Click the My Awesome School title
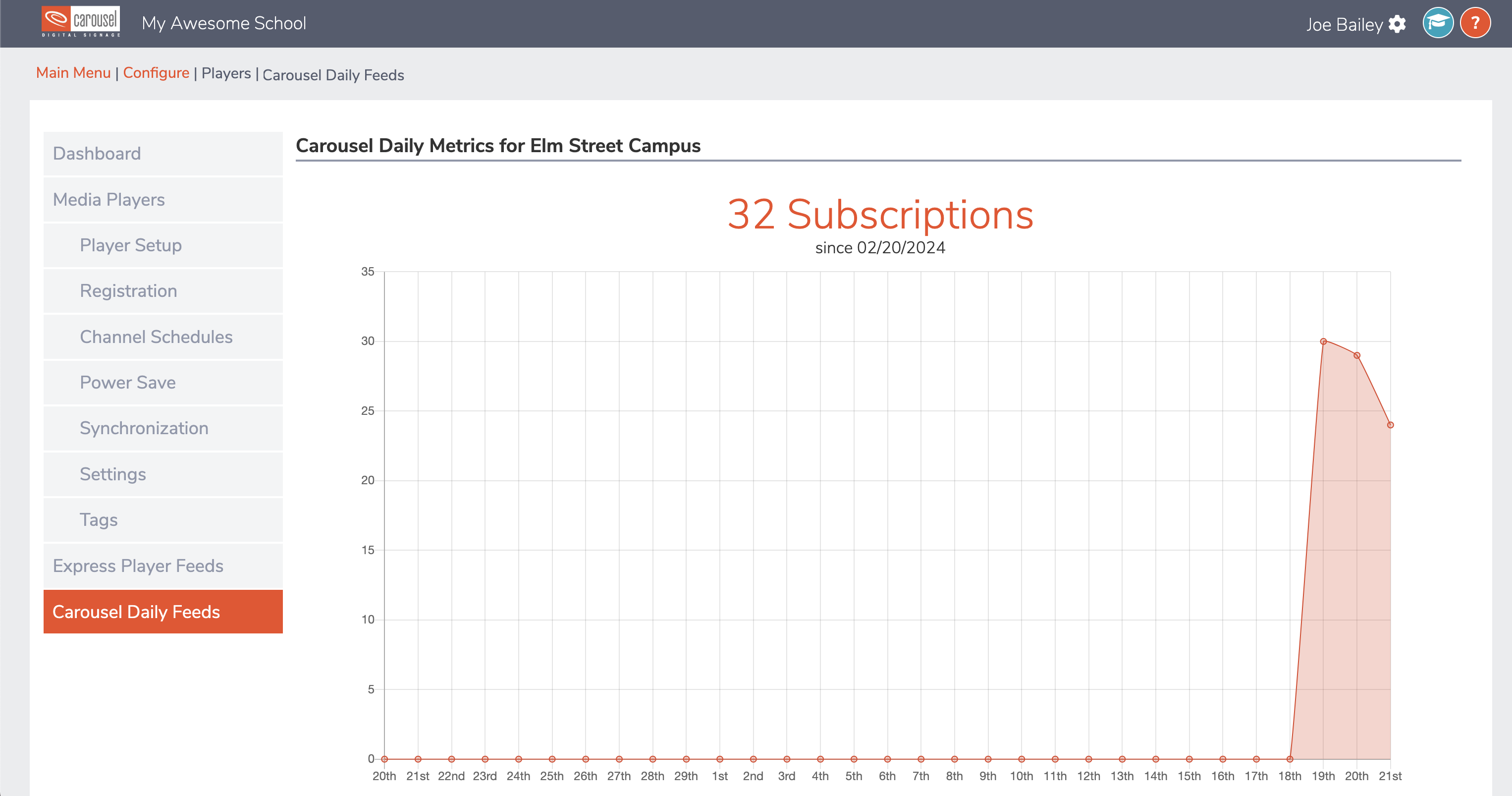 pos(223,23)
